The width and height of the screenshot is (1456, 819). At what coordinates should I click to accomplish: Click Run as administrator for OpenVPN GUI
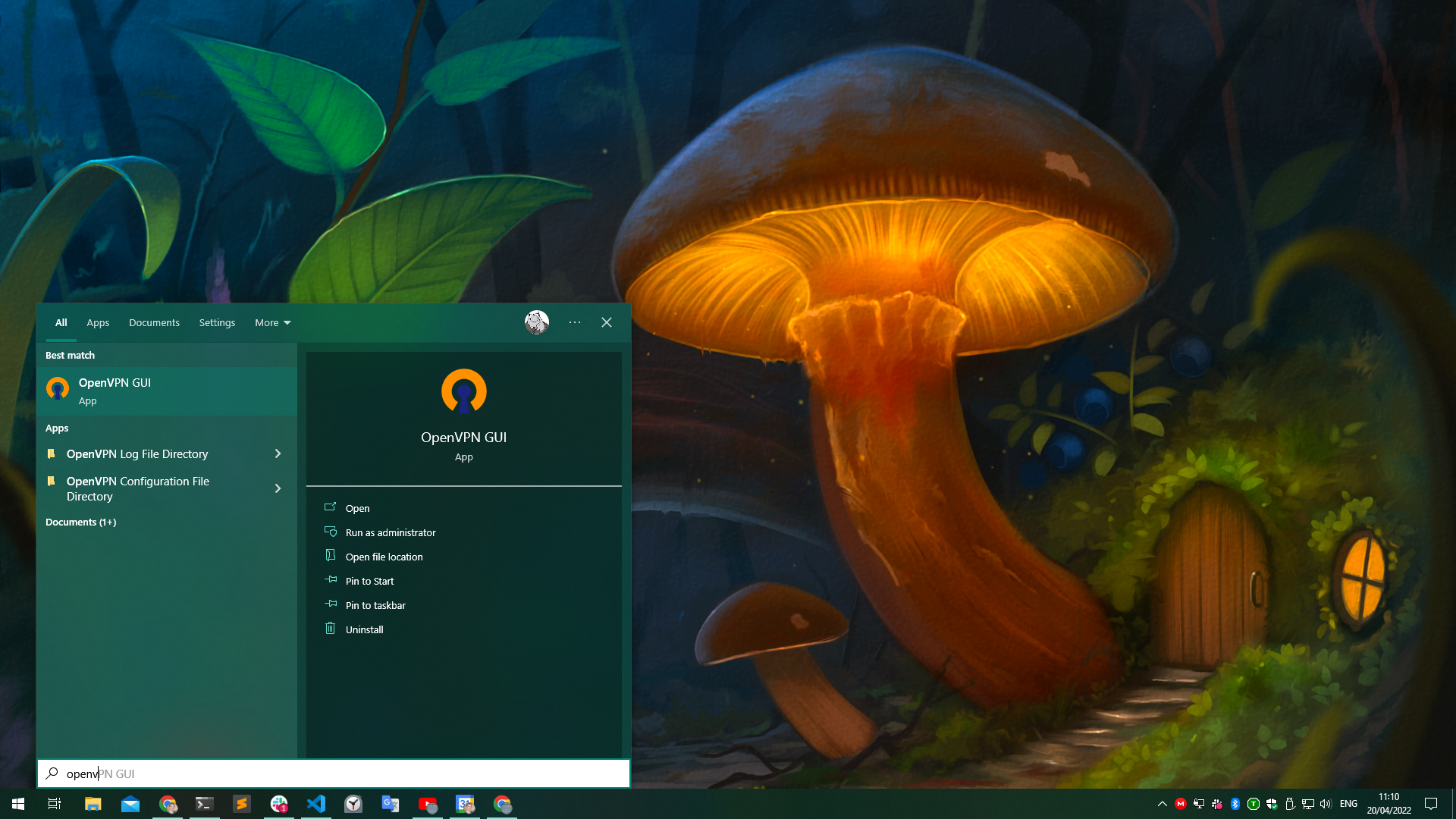tap(390, 532)
